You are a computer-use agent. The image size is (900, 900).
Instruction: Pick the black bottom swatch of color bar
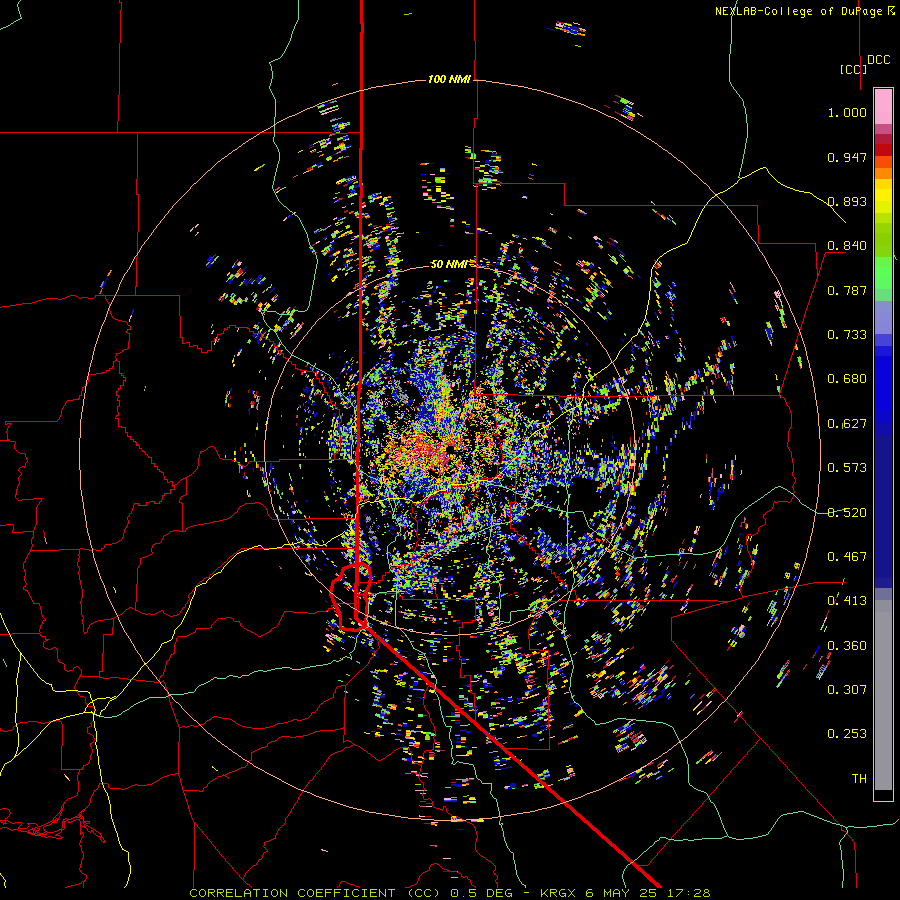883,794
